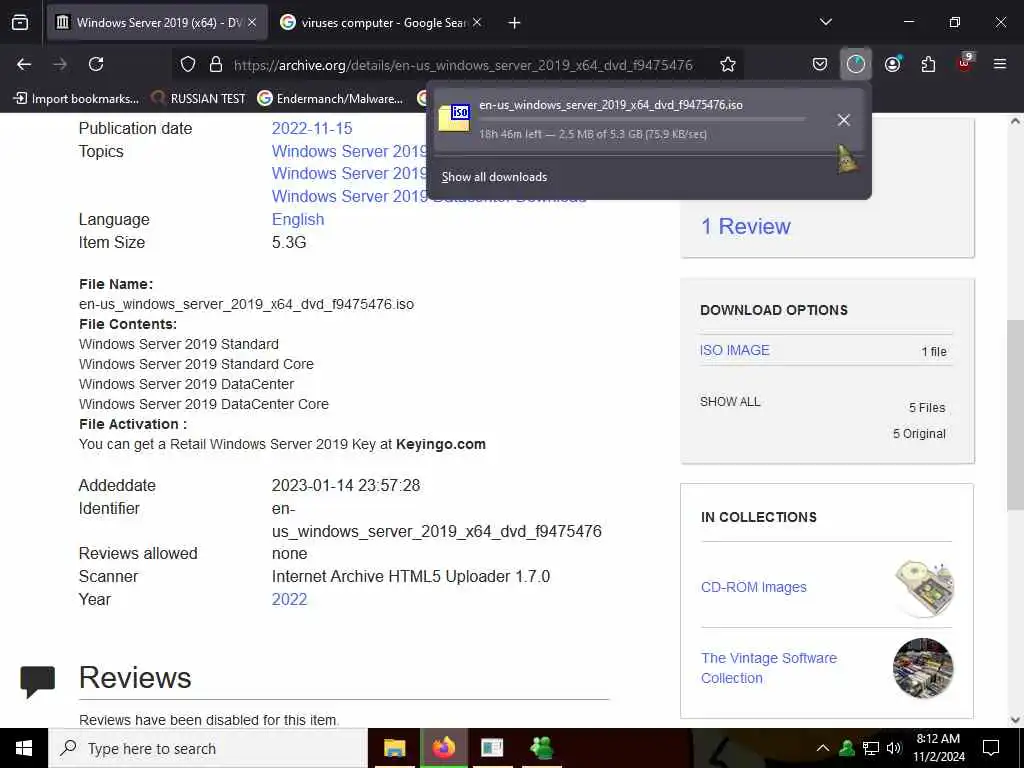Click the page vertical scrollbar

point(1015,415)
